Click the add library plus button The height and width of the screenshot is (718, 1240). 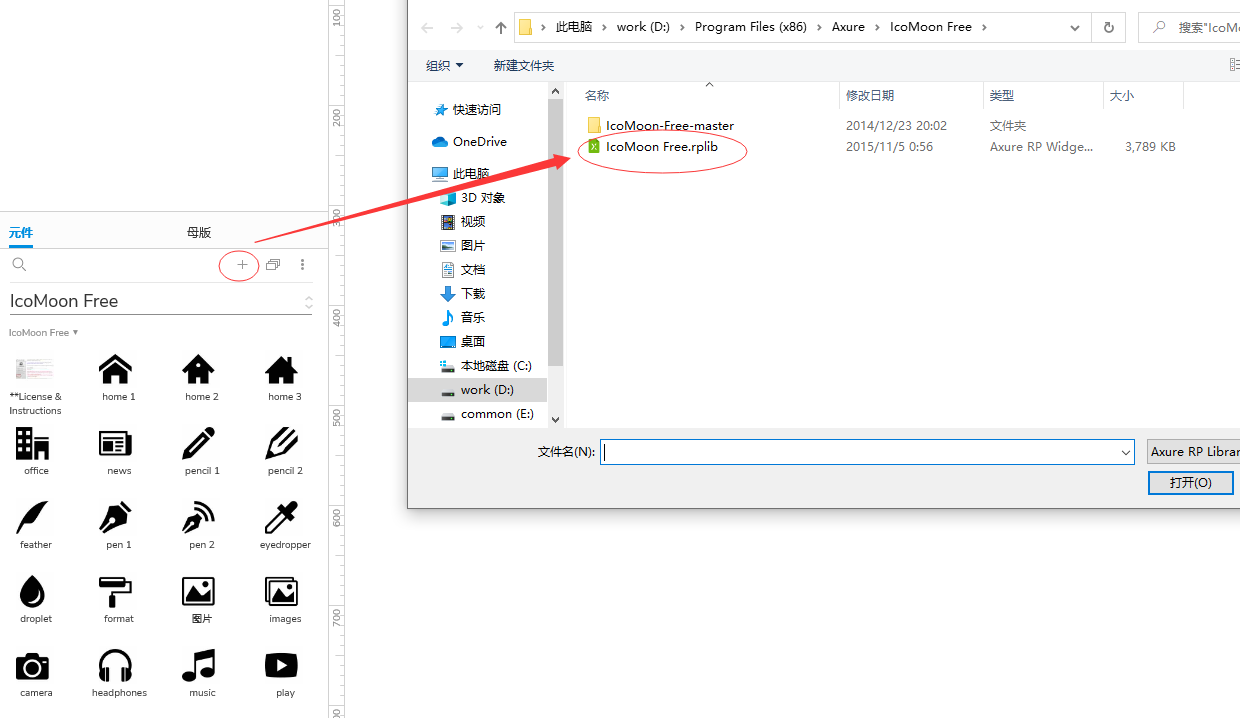pyautogui.click(x=242, y=265)
